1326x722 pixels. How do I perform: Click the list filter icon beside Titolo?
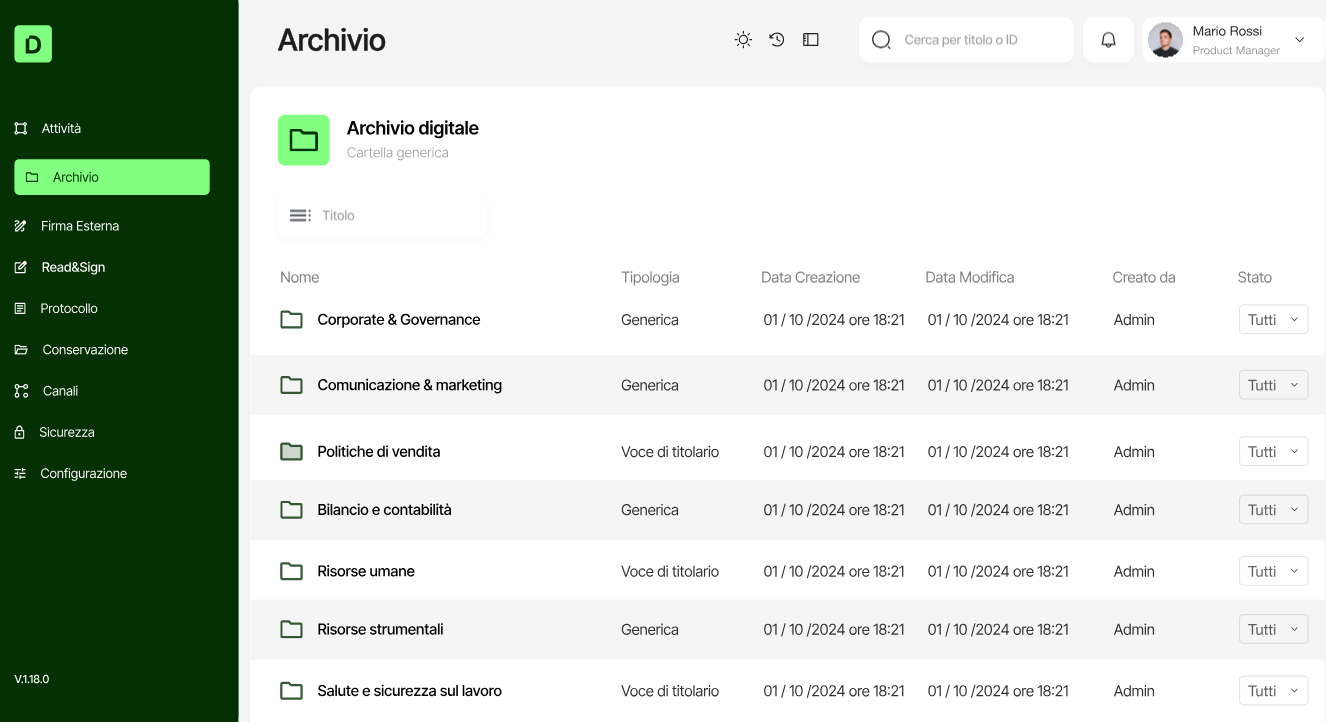(x=300, y=215)
